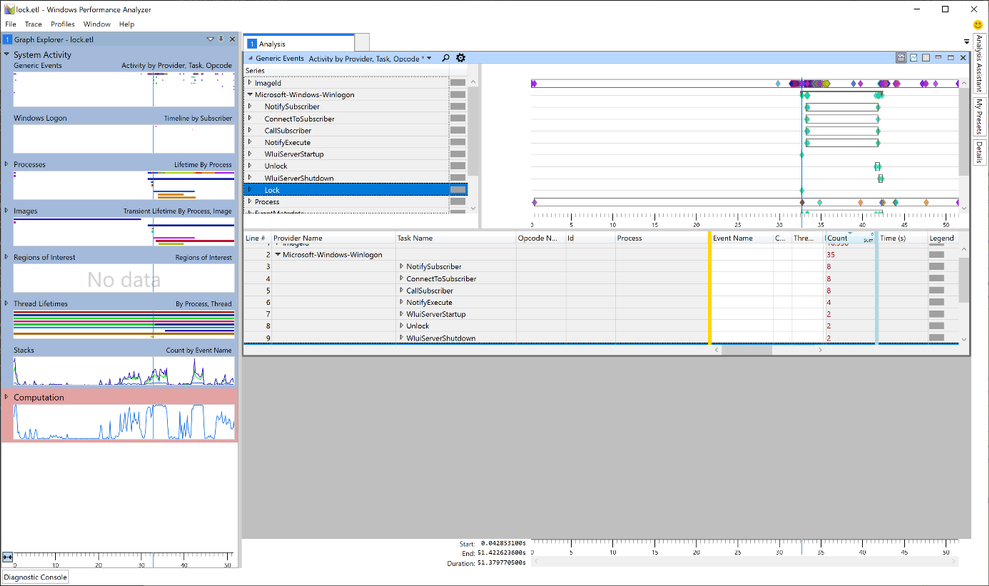
Task: Pin the Graph Explorer panel
Action: (221, 39)
